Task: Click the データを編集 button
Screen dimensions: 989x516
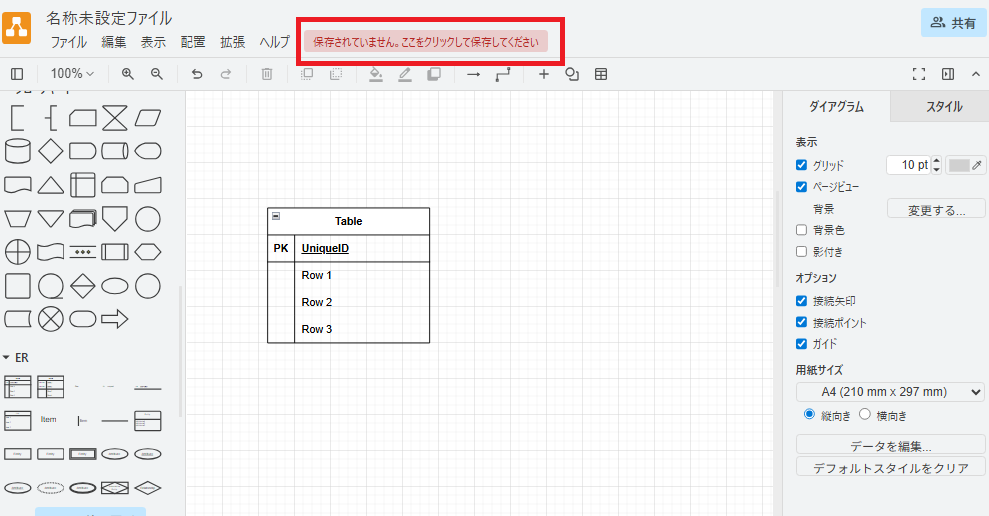Action: coord(890,446)
